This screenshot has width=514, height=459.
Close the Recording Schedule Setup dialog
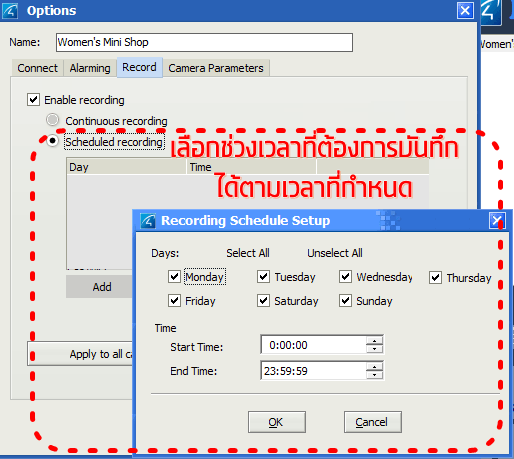[497, 221]
